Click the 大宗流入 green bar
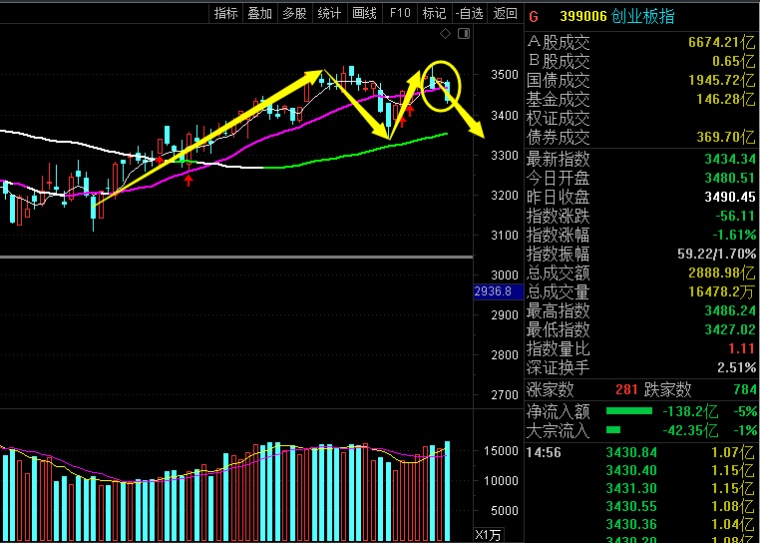 tap(613, 430)
